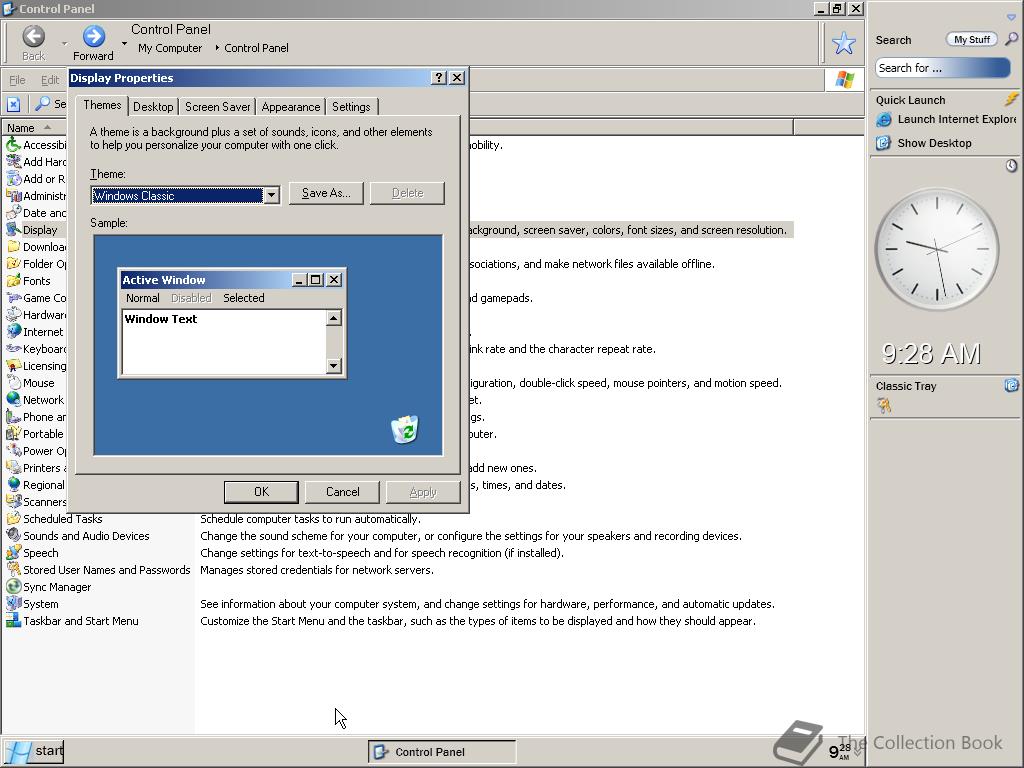Click the Recycle Bin in theme sample
Viewport: 1024px width, 768px height.
click(405, 429)
